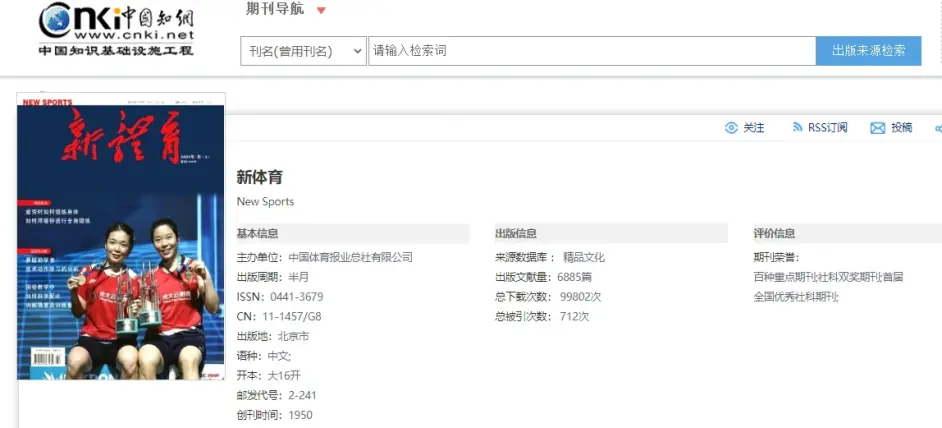Open the 投稿 submission link text
Screen dimensions: 942x428
click(x=902, y=127)
